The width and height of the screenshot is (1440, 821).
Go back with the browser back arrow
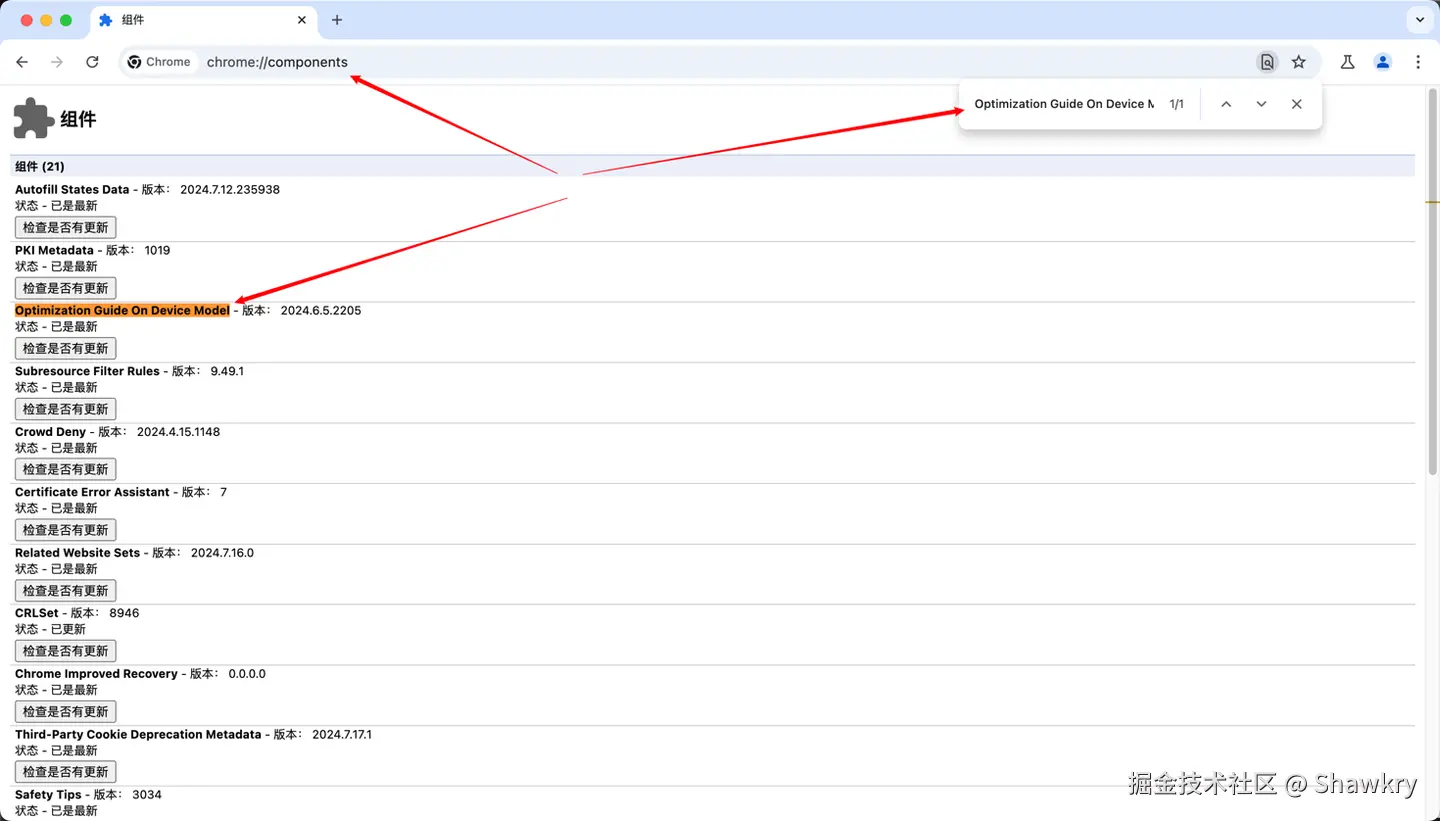coord(22,62)
